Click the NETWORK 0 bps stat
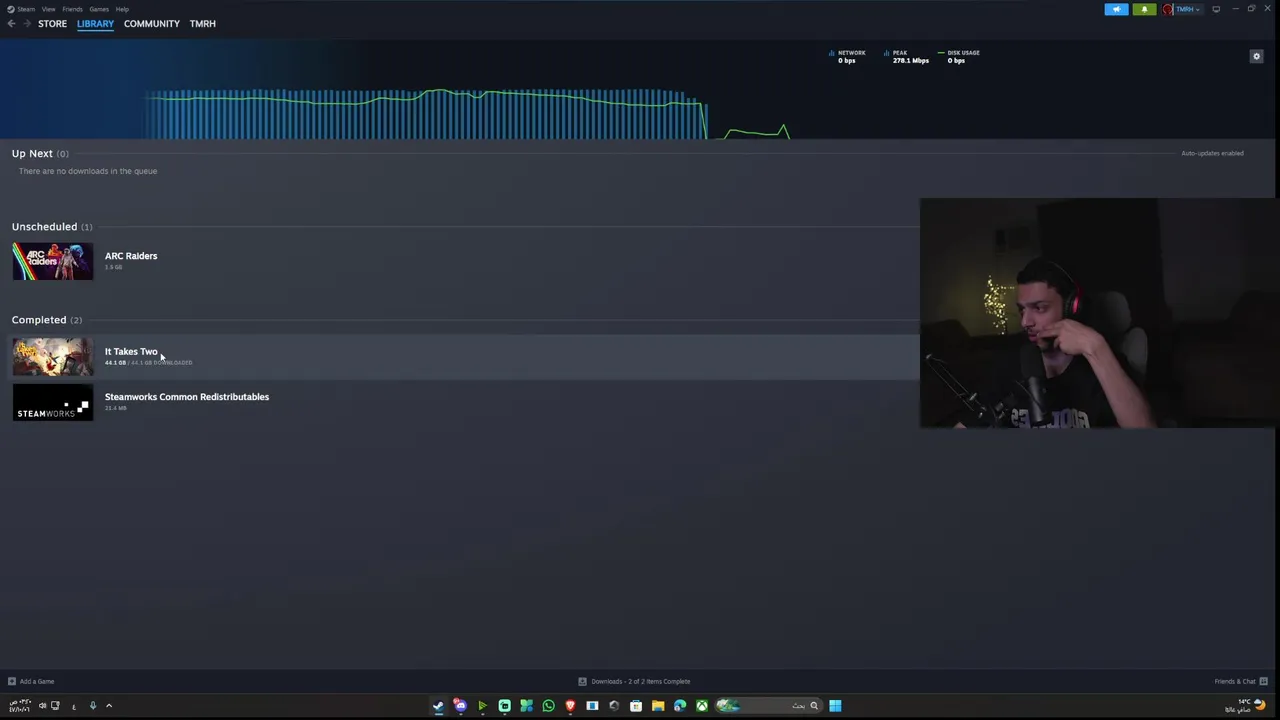 [x=848, y=56]
